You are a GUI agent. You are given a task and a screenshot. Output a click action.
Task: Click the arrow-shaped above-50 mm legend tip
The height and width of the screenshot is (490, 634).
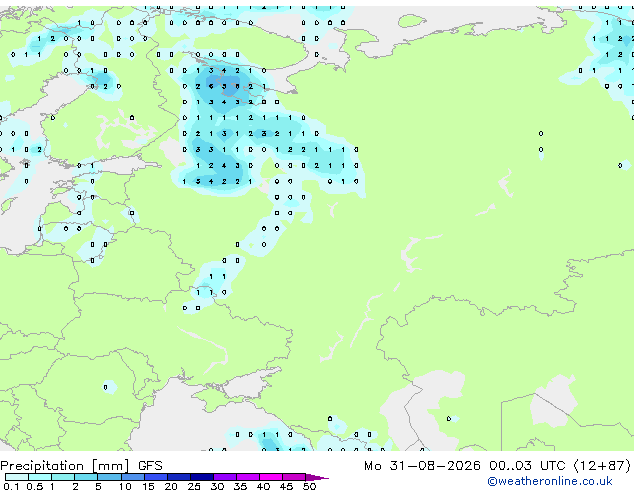point(317,477)
